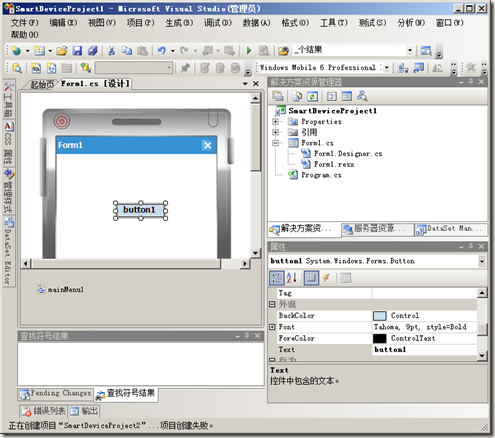Open the find results combo box dropdown
Screen dimensions: 495x438
tap(410, 51)
